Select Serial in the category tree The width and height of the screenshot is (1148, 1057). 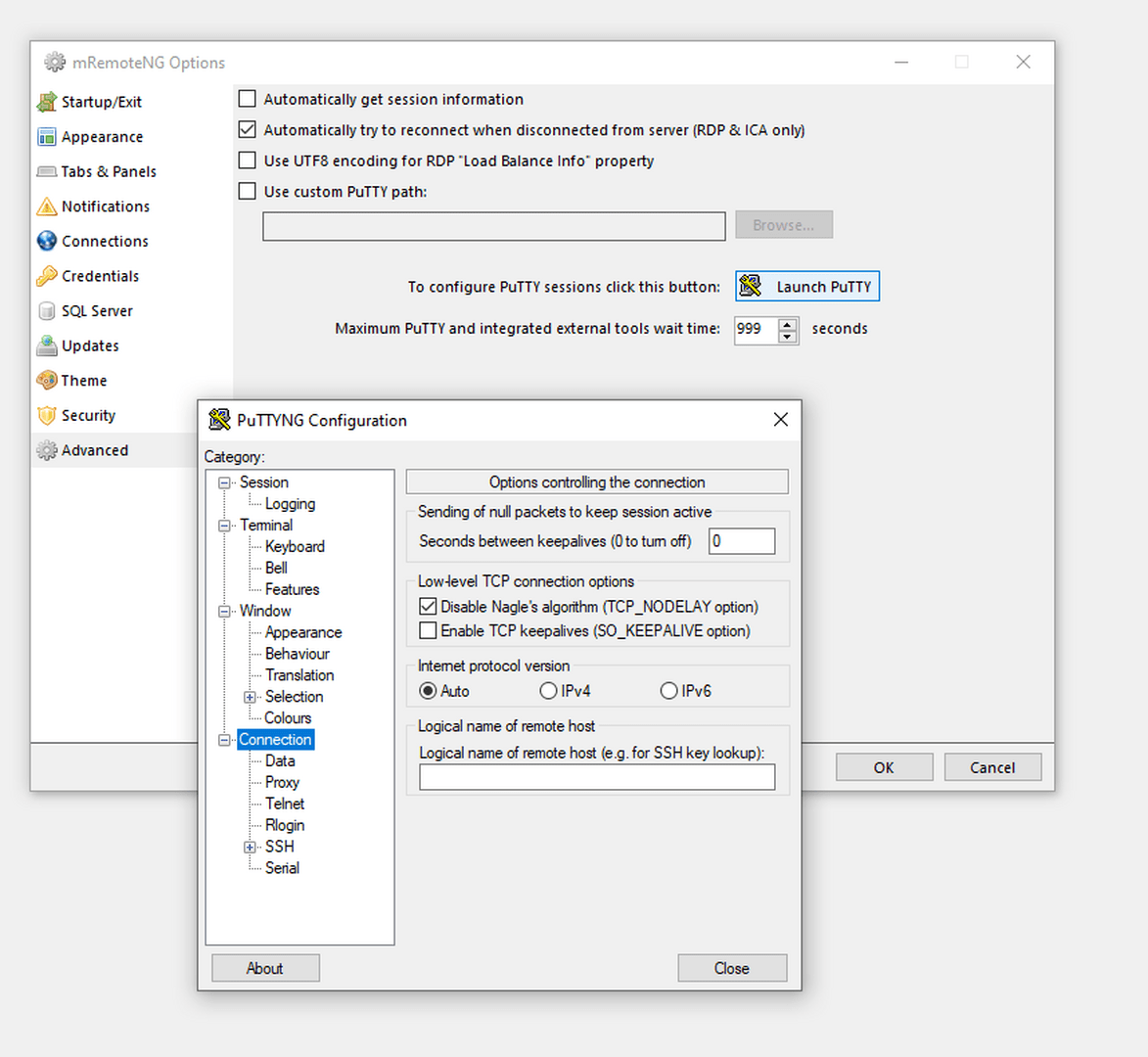point(282,868)
